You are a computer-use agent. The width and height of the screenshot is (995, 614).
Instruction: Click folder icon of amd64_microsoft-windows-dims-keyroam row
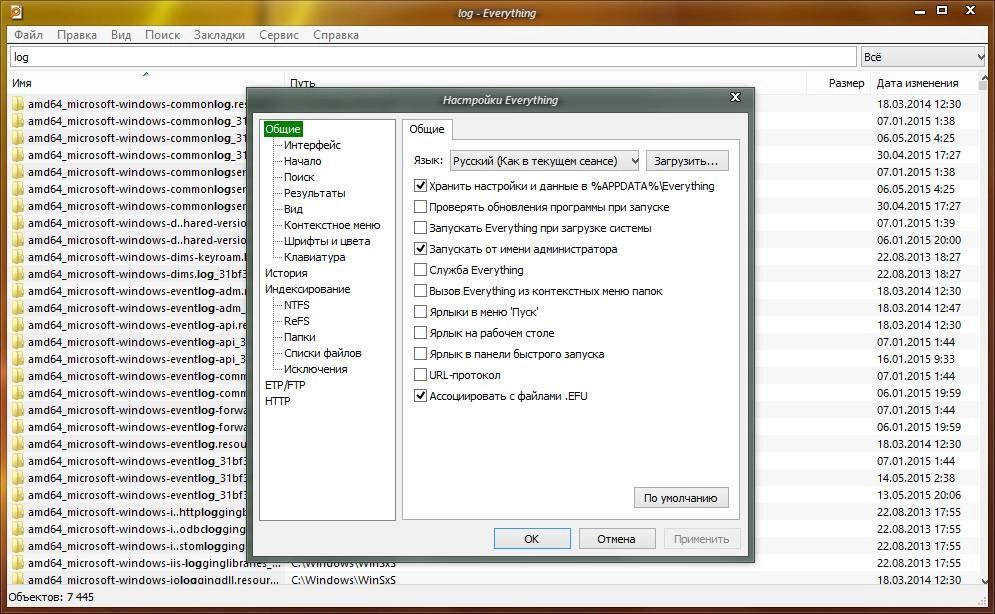point(17,257)
